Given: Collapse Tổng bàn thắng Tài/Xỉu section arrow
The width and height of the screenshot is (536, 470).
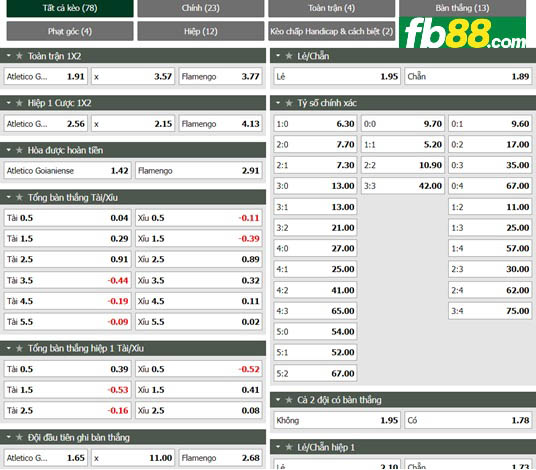Looking at the screenshot, I should tap(9, 197).
